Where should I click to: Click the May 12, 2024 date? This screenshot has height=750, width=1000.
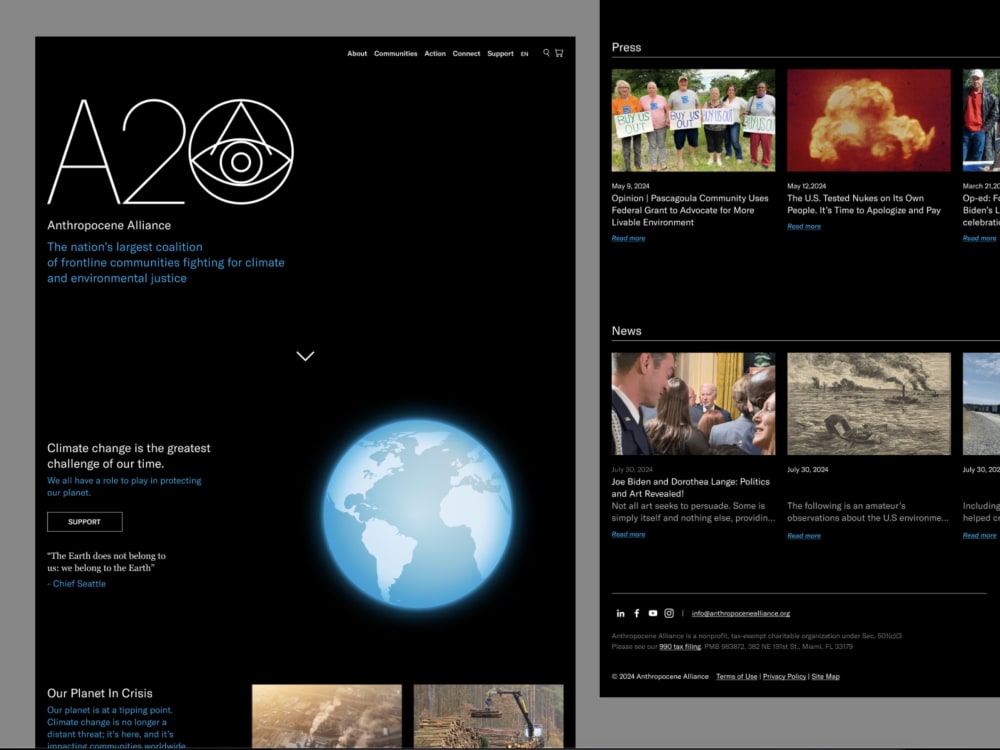click(x=806, y=186)
